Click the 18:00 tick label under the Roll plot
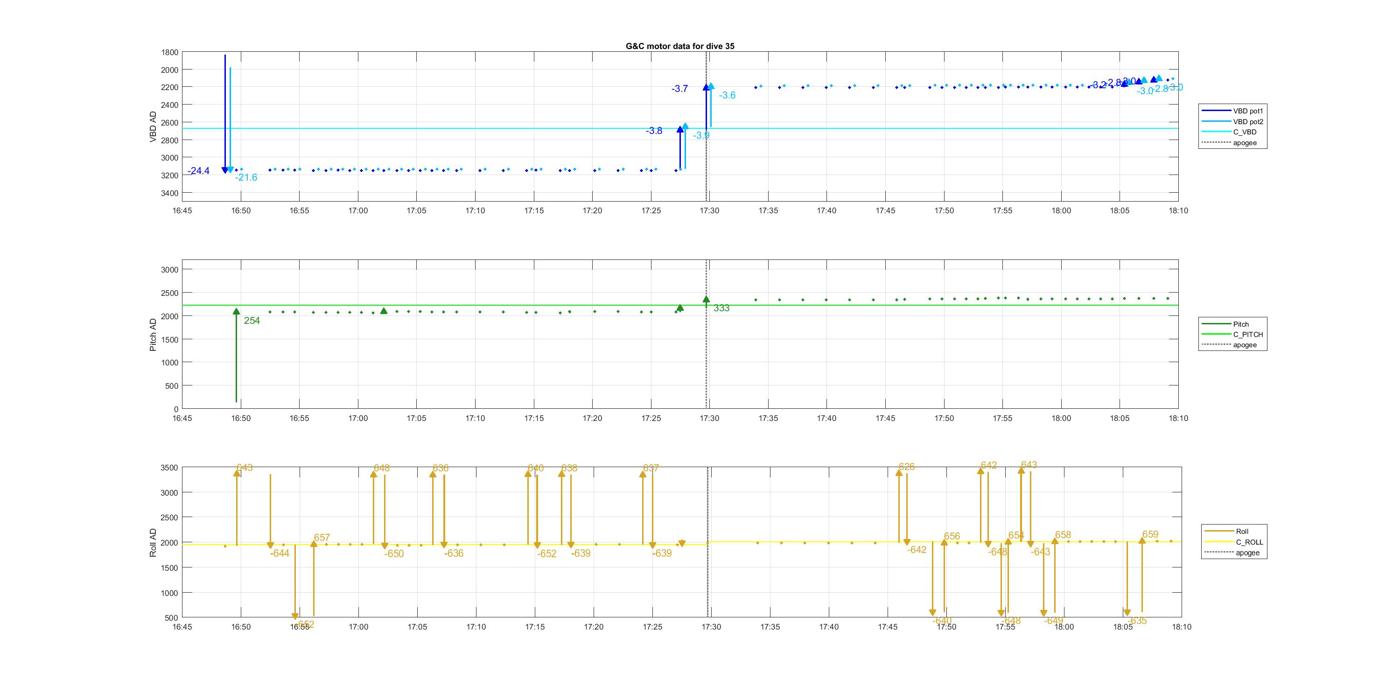 pyautogui.click(x=1064, y=627)
